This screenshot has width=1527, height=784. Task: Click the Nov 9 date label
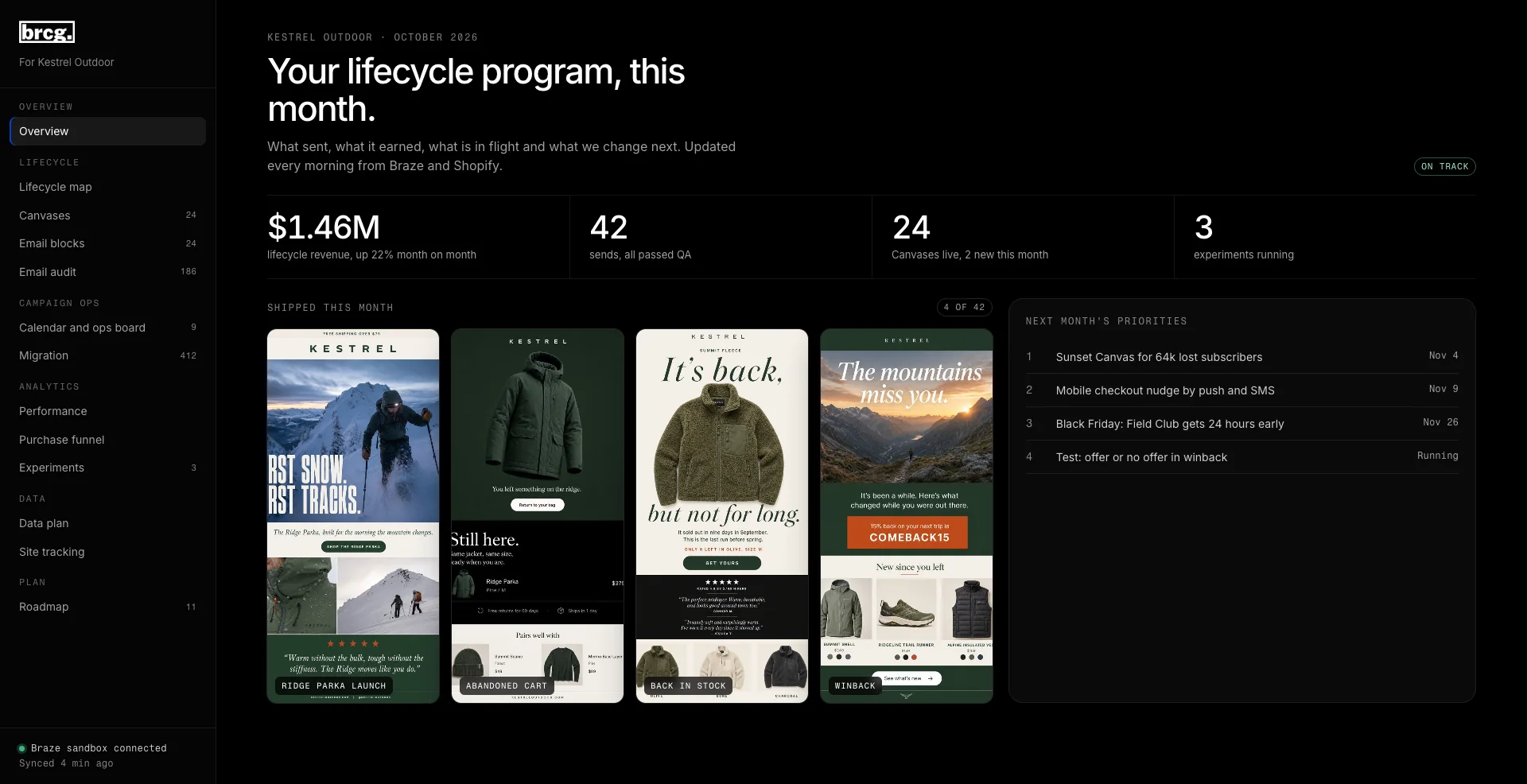pyautogui.click(x=1443, y=389)
